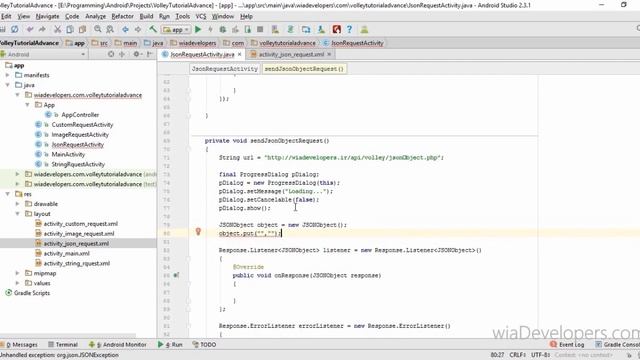640x360 pixels.
Task: Collapse the res folder
Action: tap(7, 194)
